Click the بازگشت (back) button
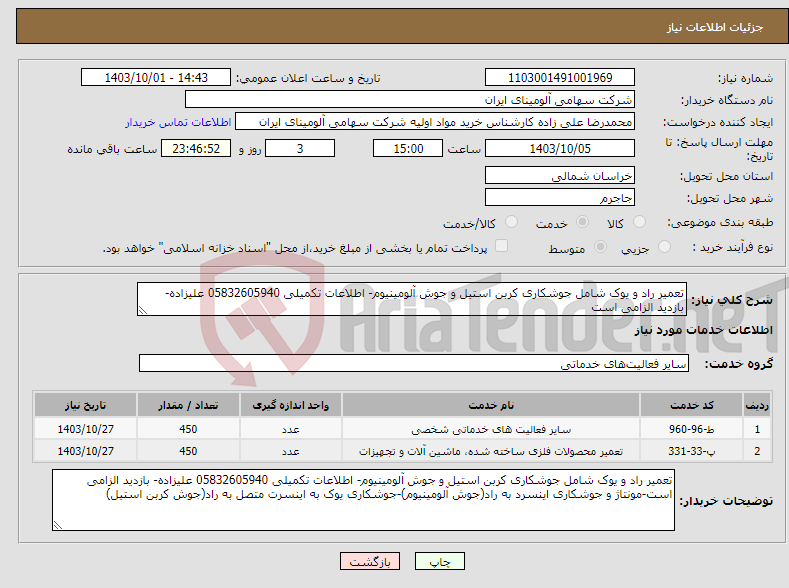This screenshot has height=588, width=789. pyautogui.click(x=370, y=561)
